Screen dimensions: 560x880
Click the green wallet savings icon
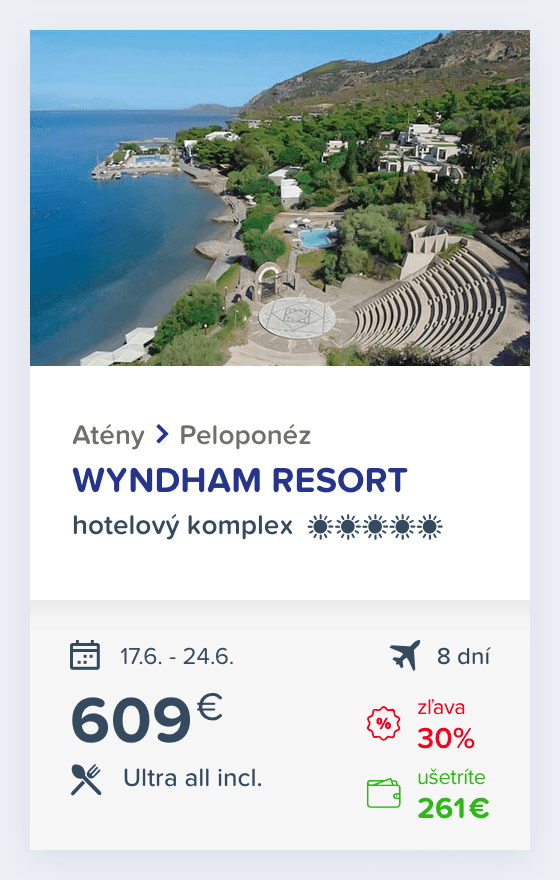(x=383, y=794)
